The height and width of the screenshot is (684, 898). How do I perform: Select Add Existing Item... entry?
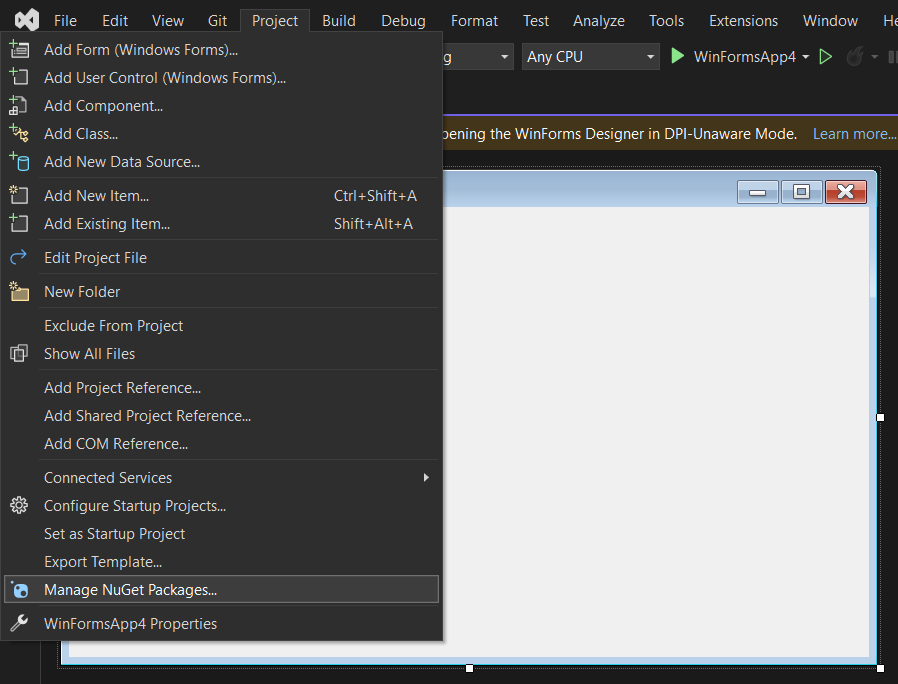pos(221,223)
